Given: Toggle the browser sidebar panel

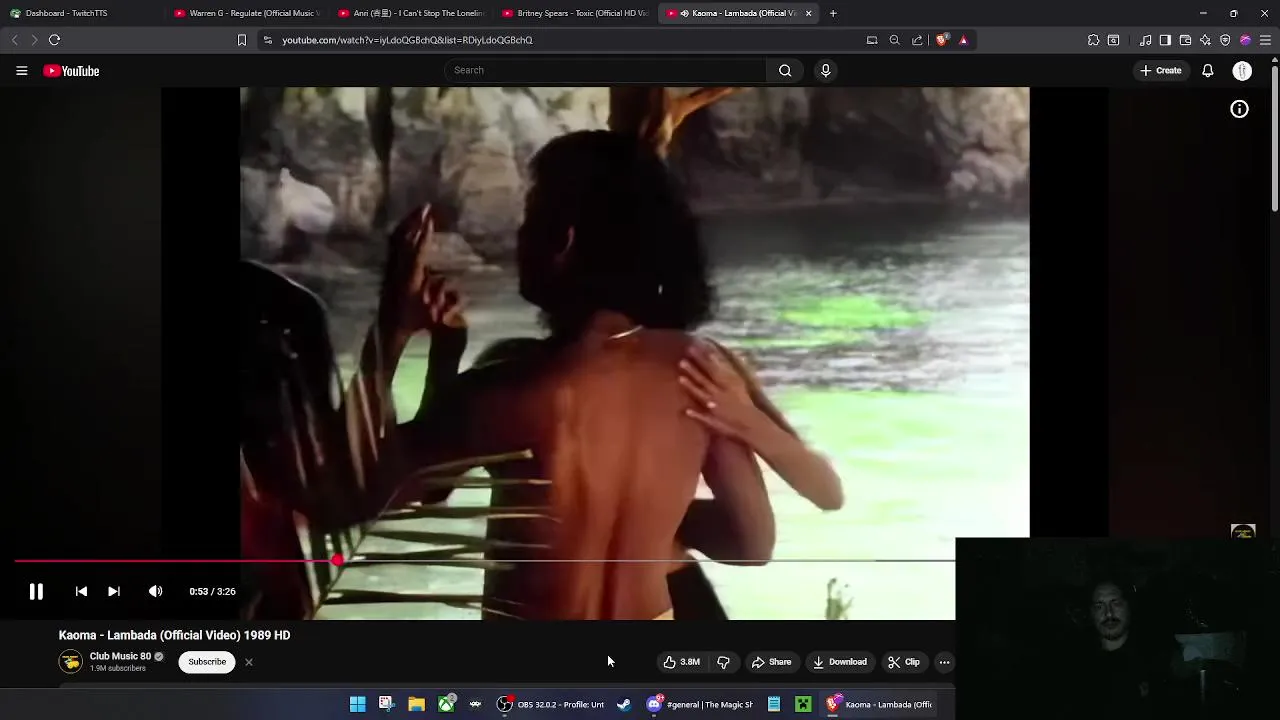Looking at the screenshot, I should 1165,40.
